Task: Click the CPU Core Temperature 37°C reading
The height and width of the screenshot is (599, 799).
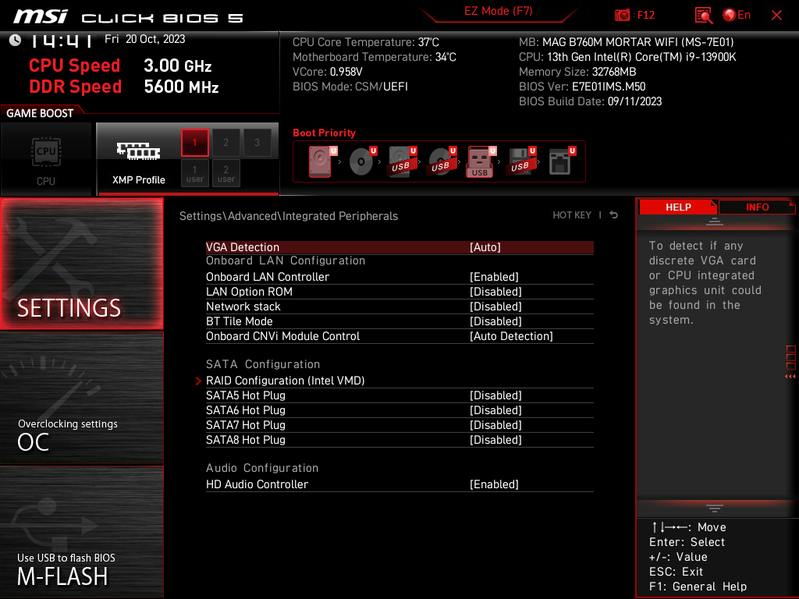Action: click(x=365, y=42)
